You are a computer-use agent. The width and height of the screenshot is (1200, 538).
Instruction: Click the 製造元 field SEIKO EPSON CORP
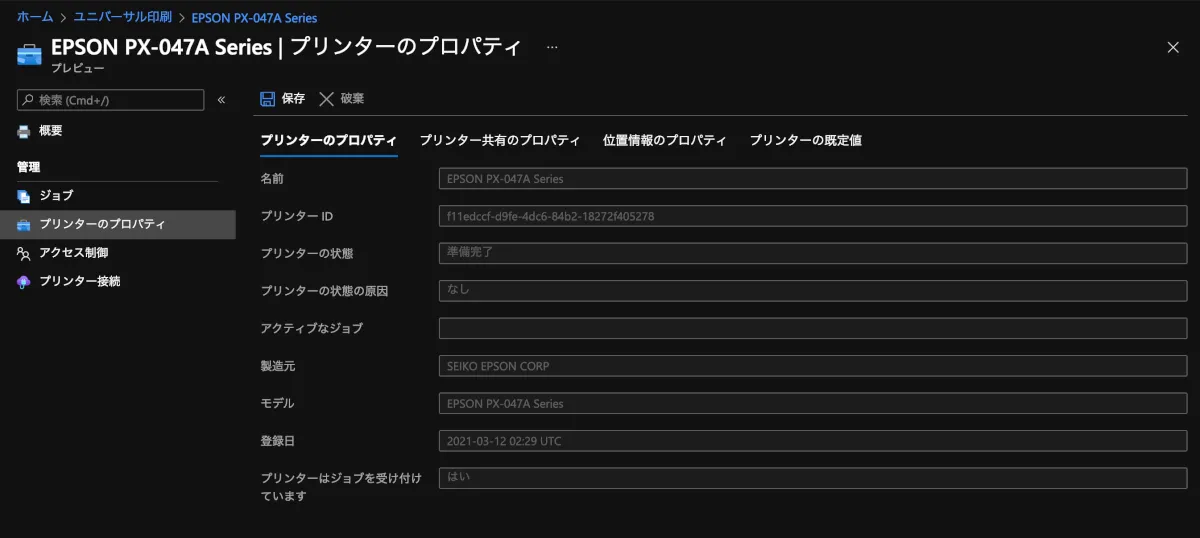pyautogui.click(x=813, y=366)
